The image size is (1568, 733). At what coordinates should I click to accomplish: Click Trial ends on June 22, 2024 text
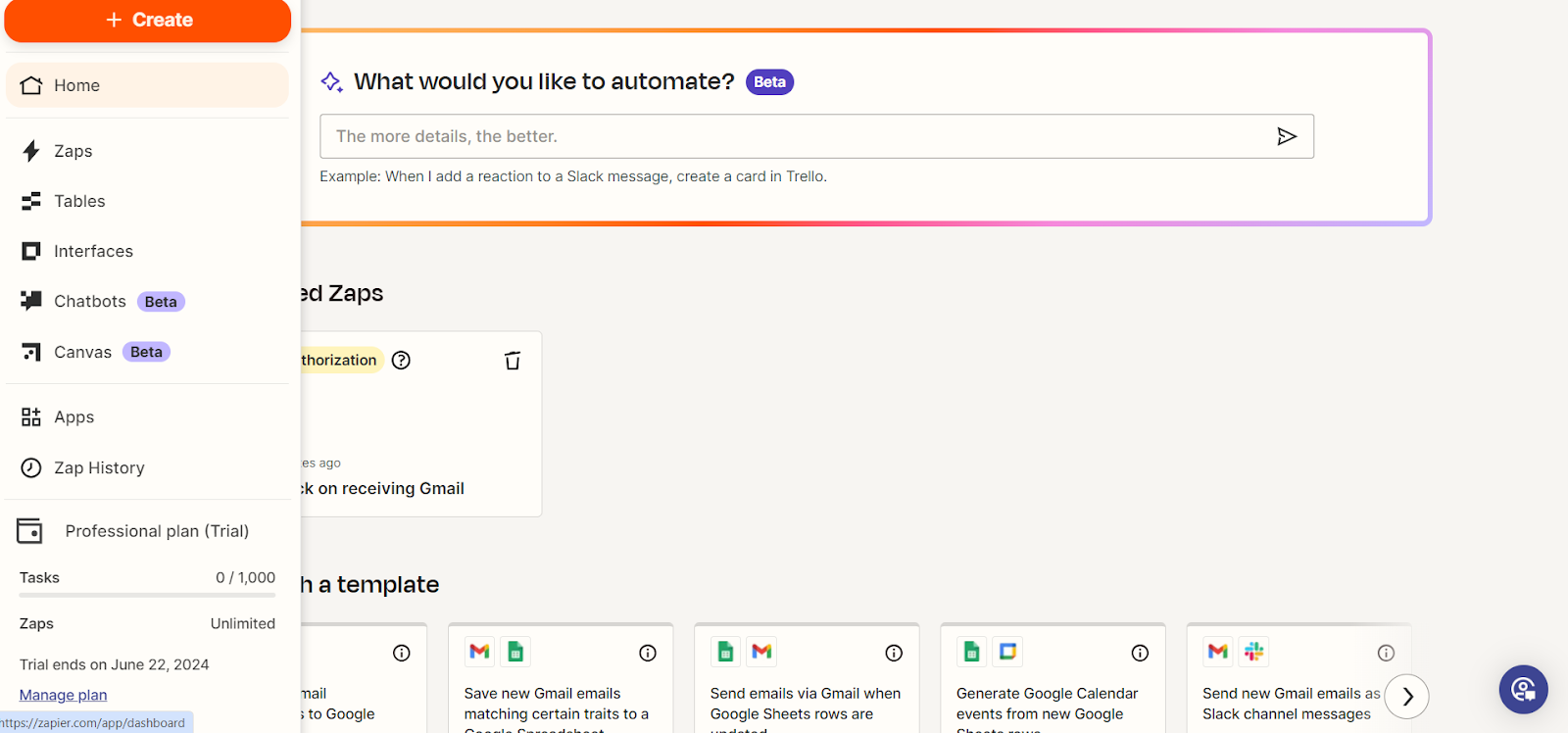click(x=115, y=664)
